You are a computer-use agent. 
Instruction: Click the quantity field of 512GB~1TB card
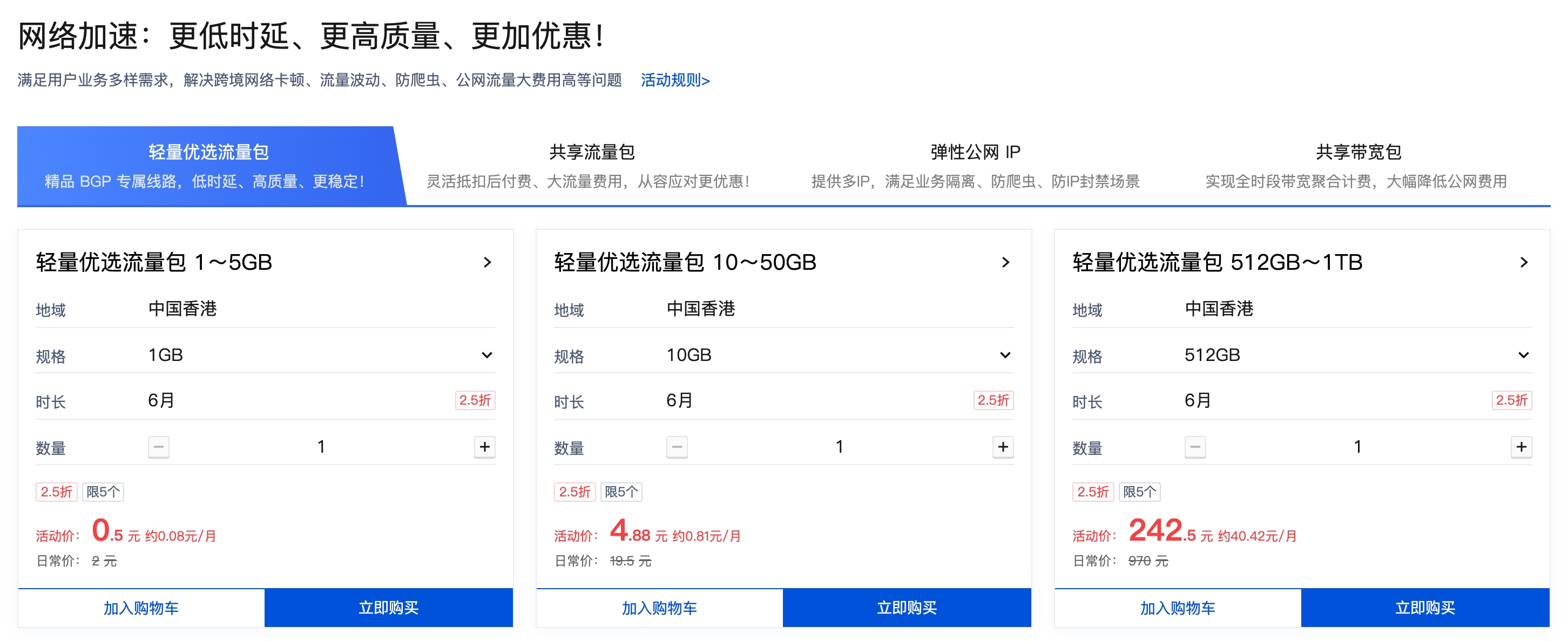pyautogui.click(x=1357, y=447)
